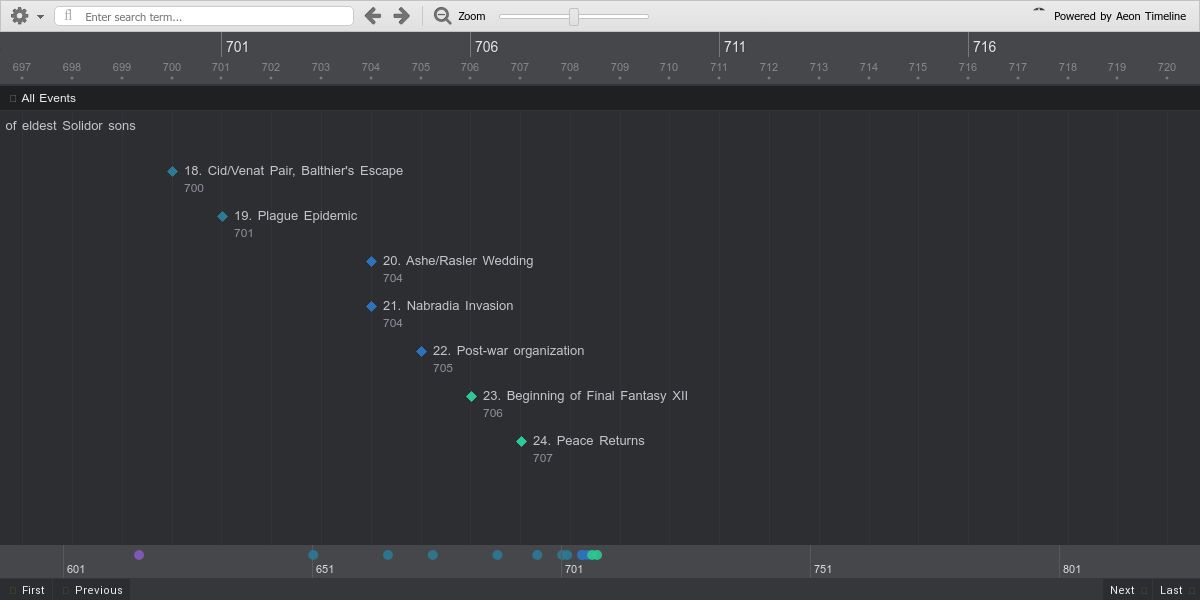
Task: Select the Plague Epidemic diamond marker
Action: pos(222,216)
